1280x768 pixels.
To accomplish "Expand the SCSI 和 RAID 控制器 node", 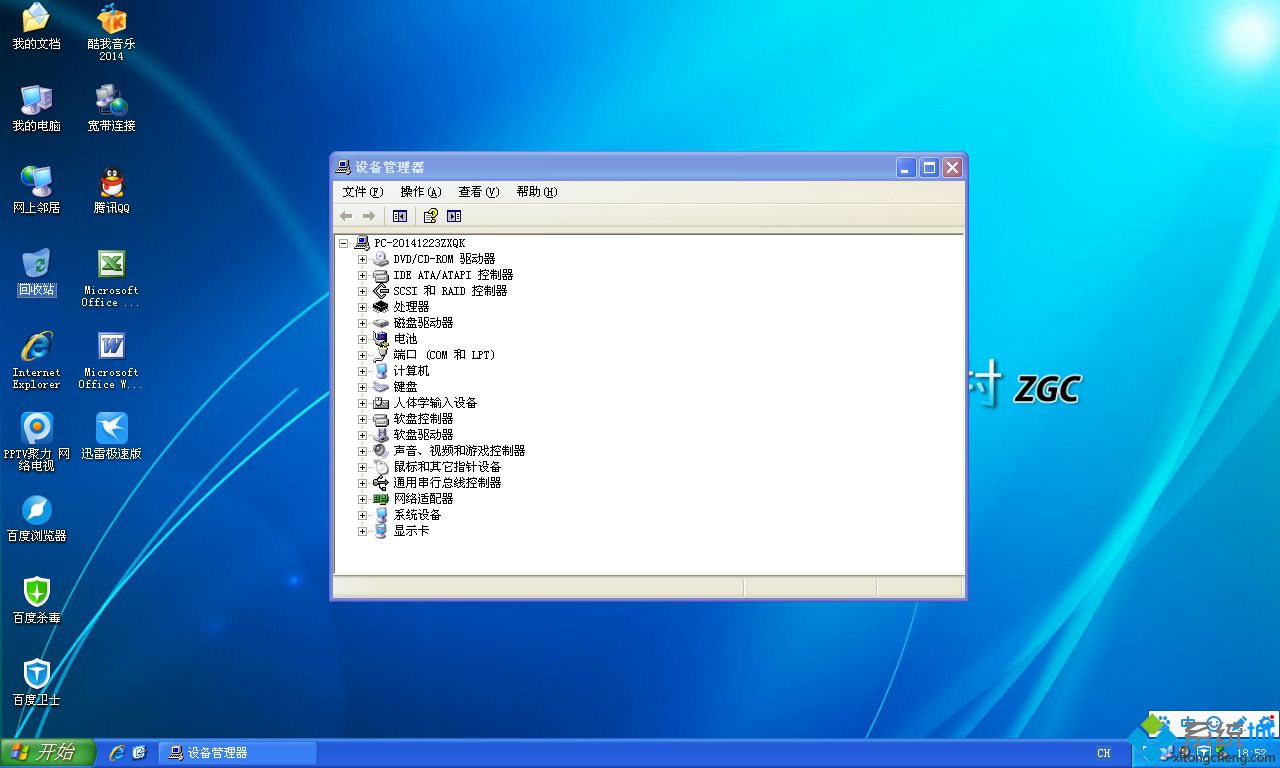I will pos(362,291).
